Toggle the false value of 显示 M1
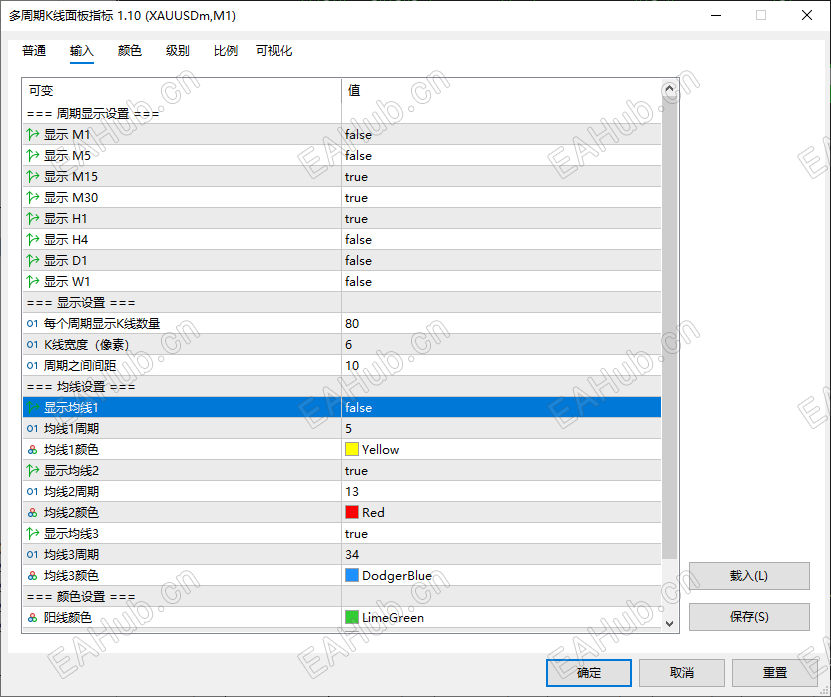 (x=501, y=135)
